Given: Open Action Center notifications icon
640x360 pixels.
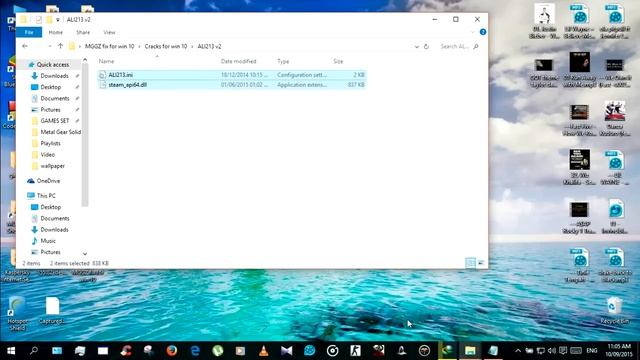Looking at the screenshot, I should pyautogui.click(x=563, y=351).
